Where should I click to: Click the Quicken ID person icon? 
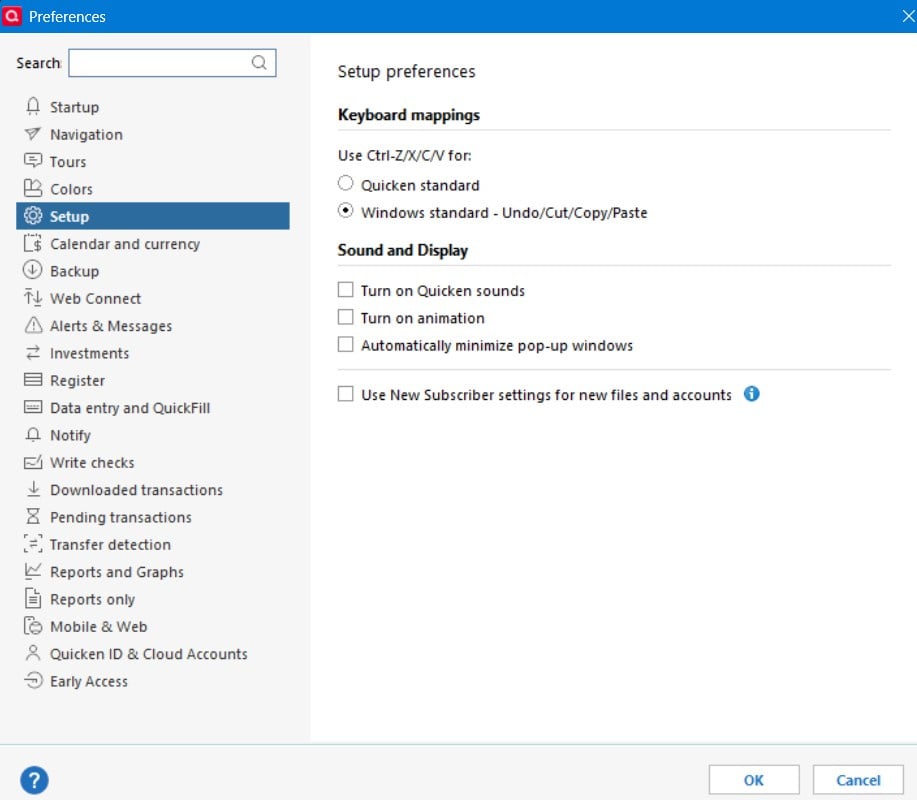(x=33, y=653)
